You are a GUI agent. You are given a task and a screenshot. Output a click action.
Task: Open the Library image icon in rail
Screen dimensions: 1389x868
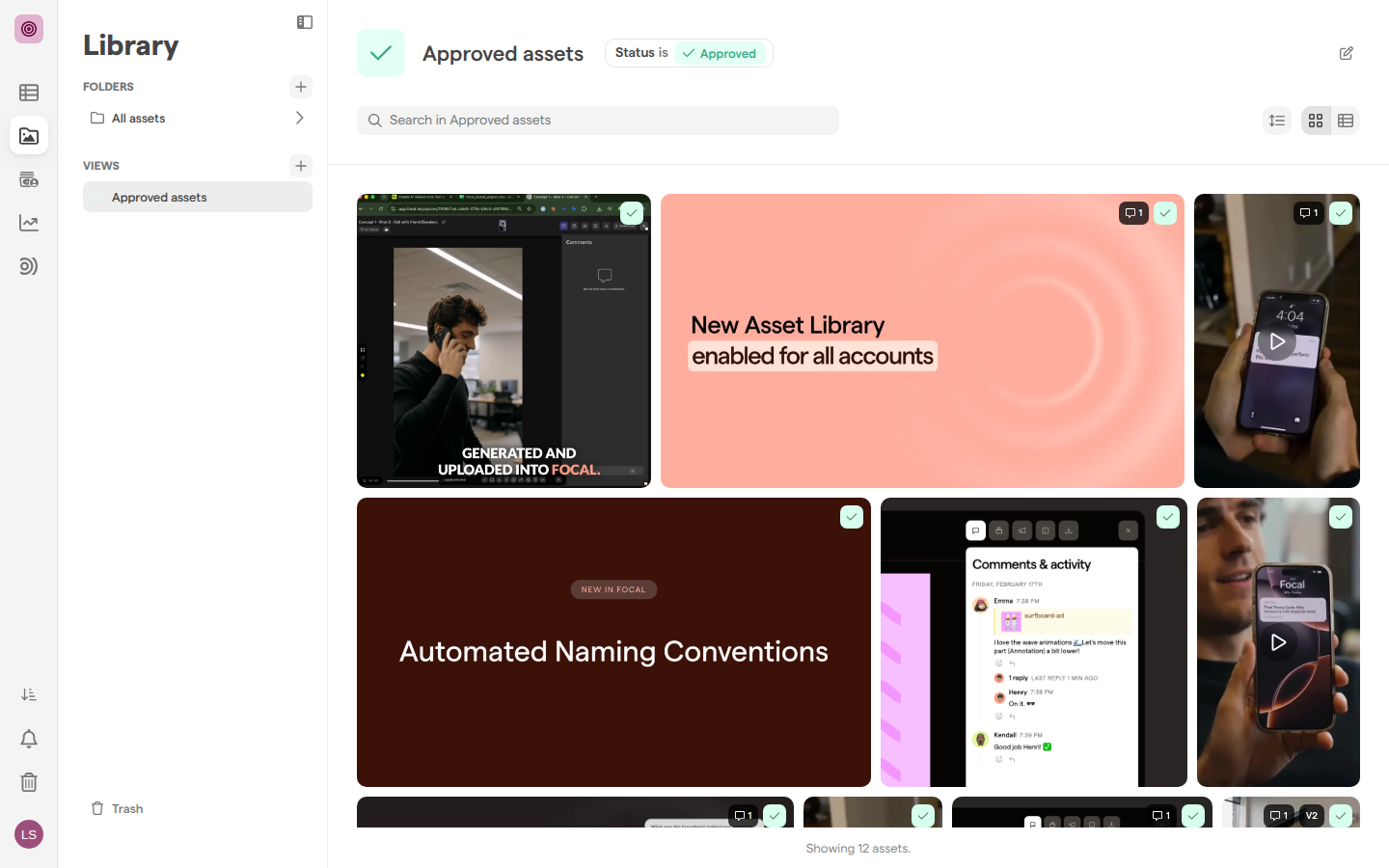(29, 136)
